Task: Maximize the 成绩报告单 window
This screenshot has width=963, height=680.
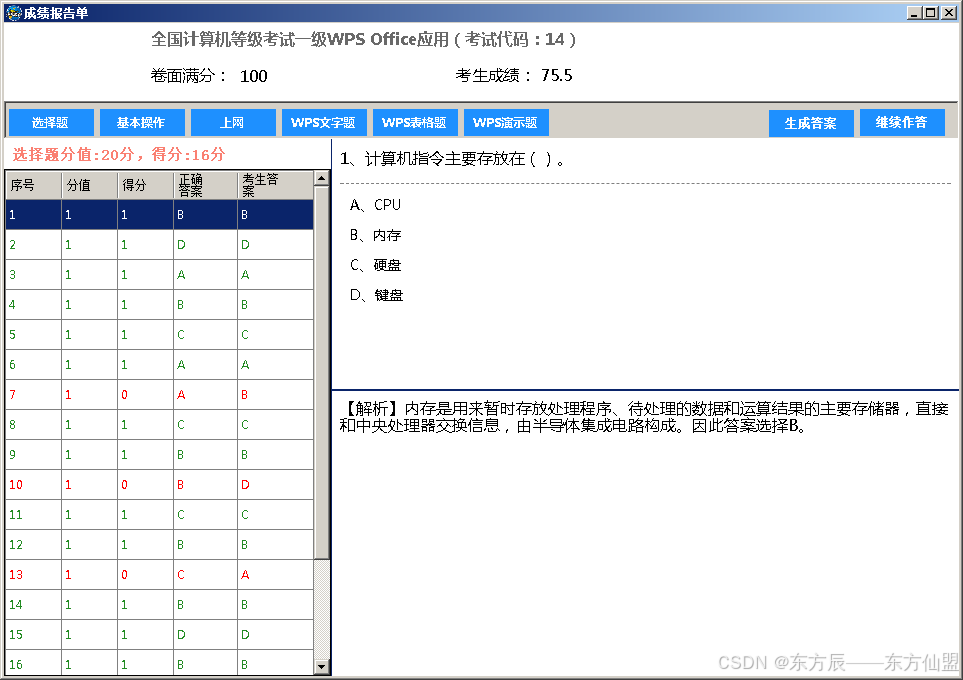Action: coord(930,12)
